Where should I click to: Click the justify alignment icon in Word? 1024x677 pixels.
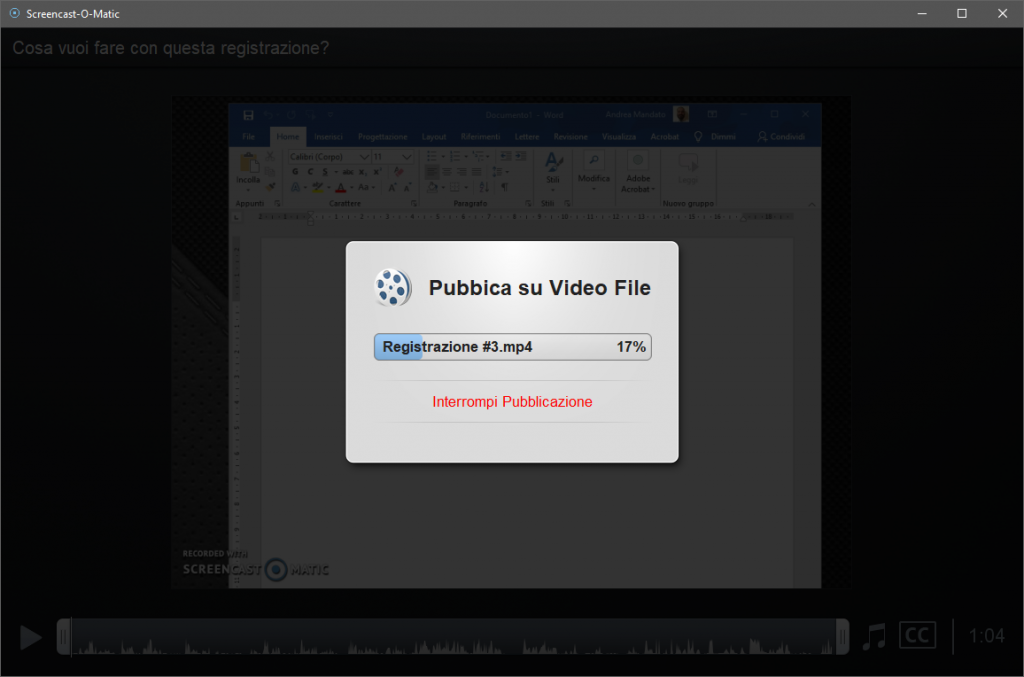(477, 172)
